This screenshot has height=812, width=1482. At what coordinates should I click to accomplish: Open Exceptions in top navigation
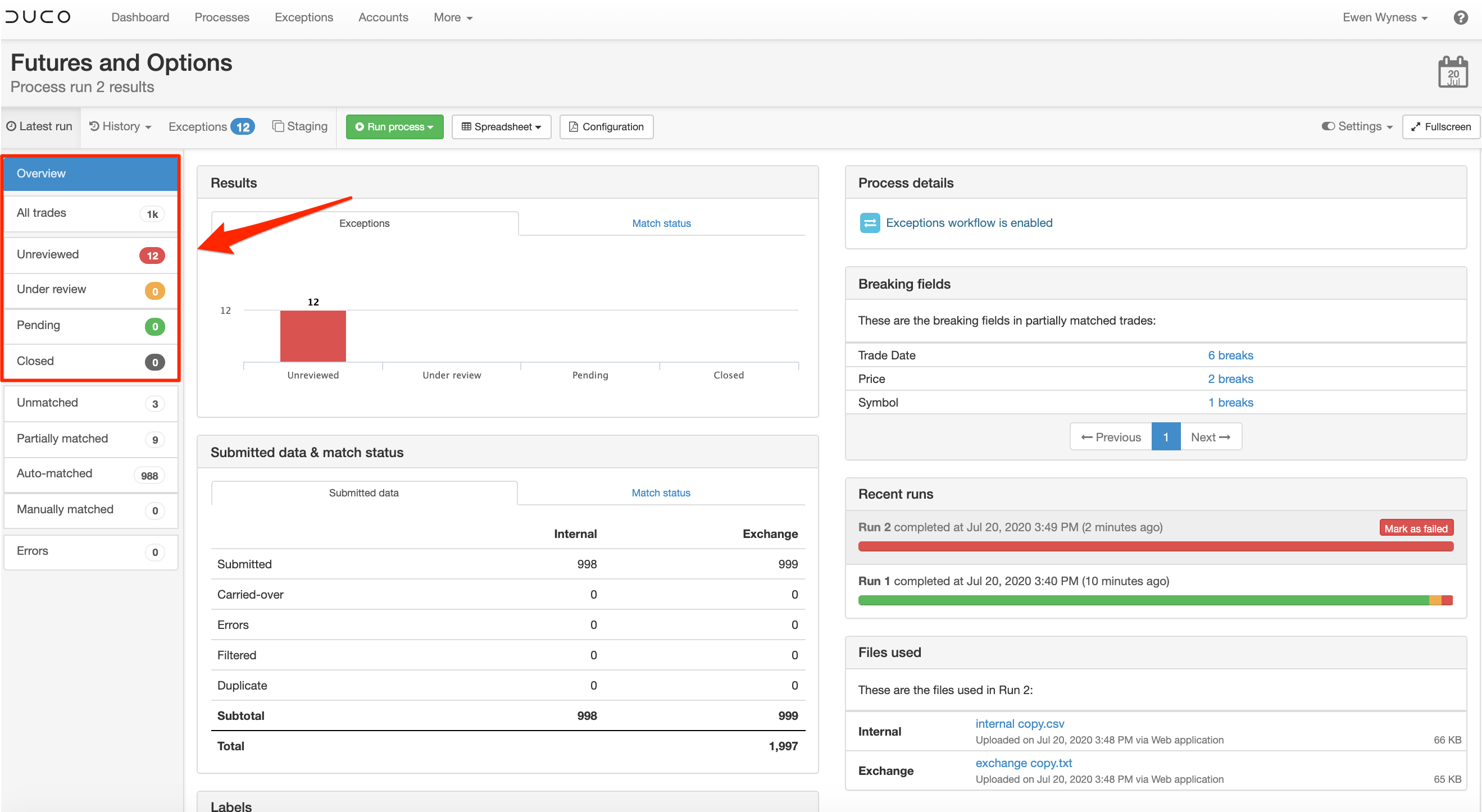click(x=304, y=17)
